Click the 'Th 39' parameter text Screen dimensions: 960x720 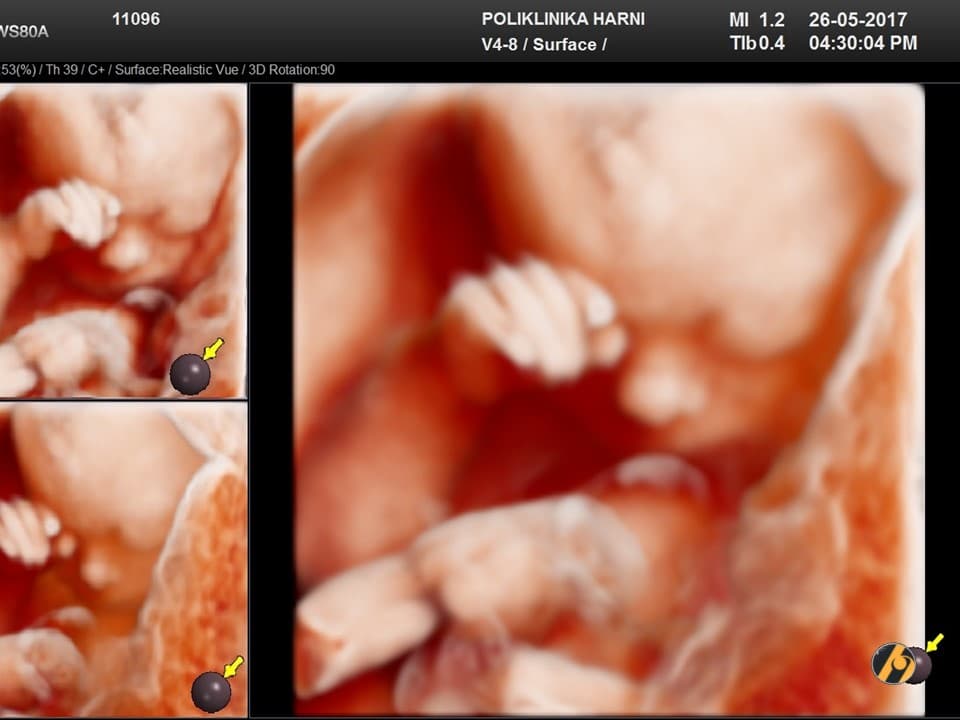61,70
